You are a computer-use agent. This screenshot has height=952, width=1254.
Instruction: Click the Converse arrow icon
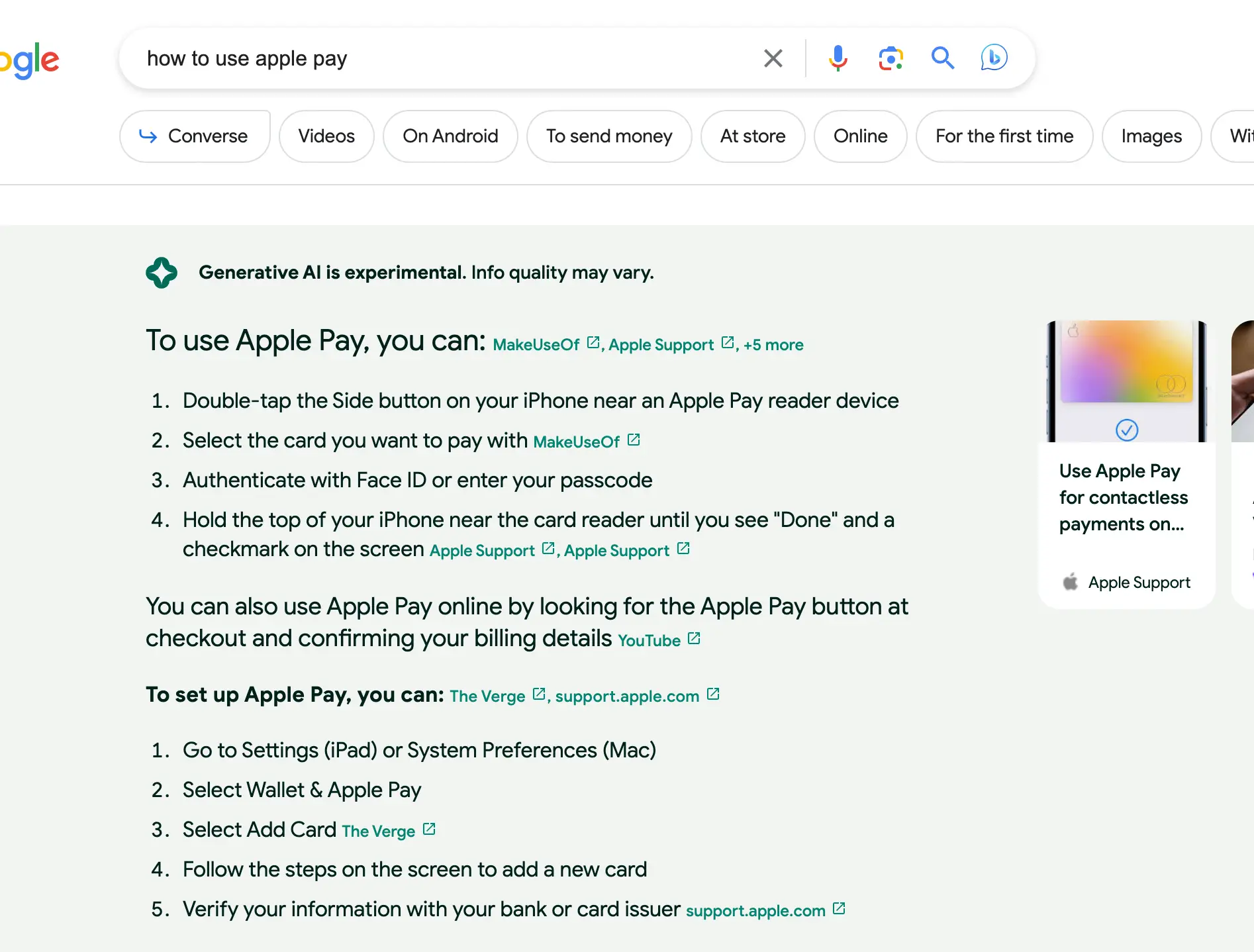pyautogui.click(x=148, y=136)
